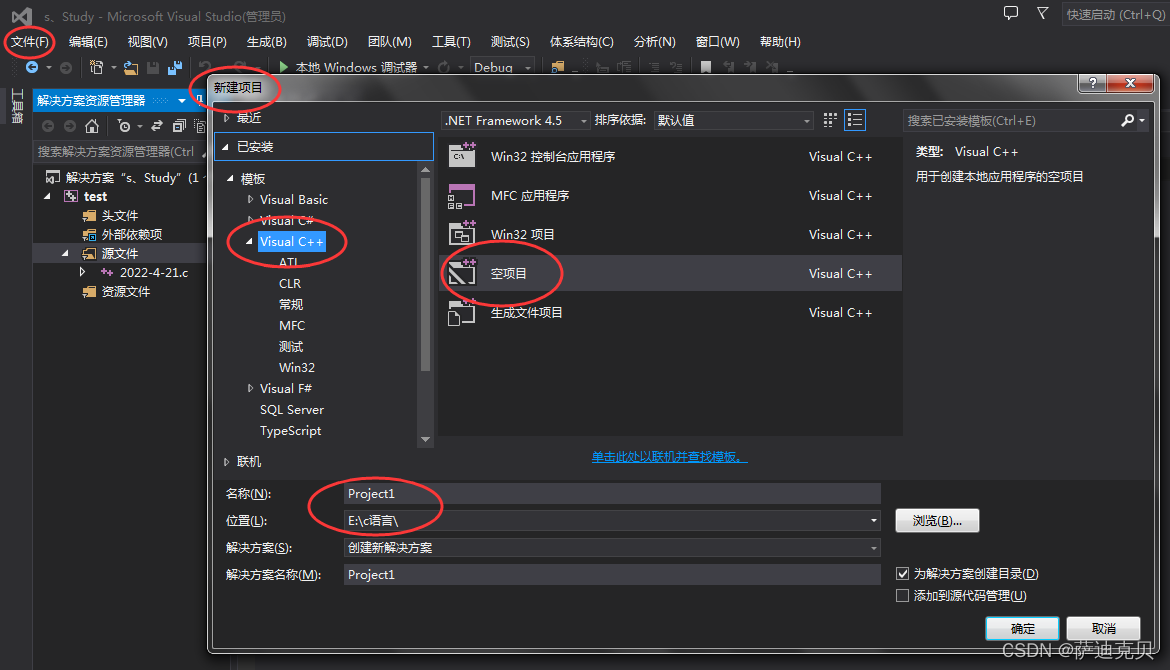Click the search magnifier in template search box

1127,120
